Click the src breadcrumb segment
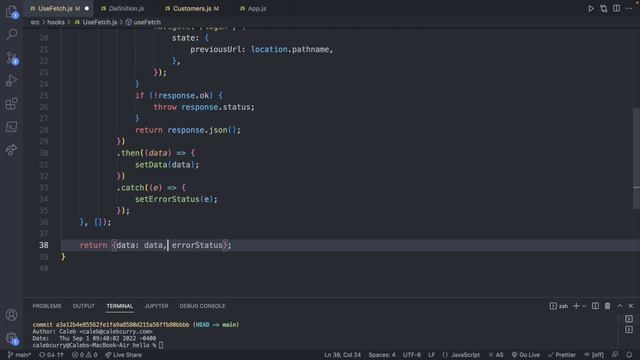The height and width of the screenshot is (360, 640). tap(35, 22)
